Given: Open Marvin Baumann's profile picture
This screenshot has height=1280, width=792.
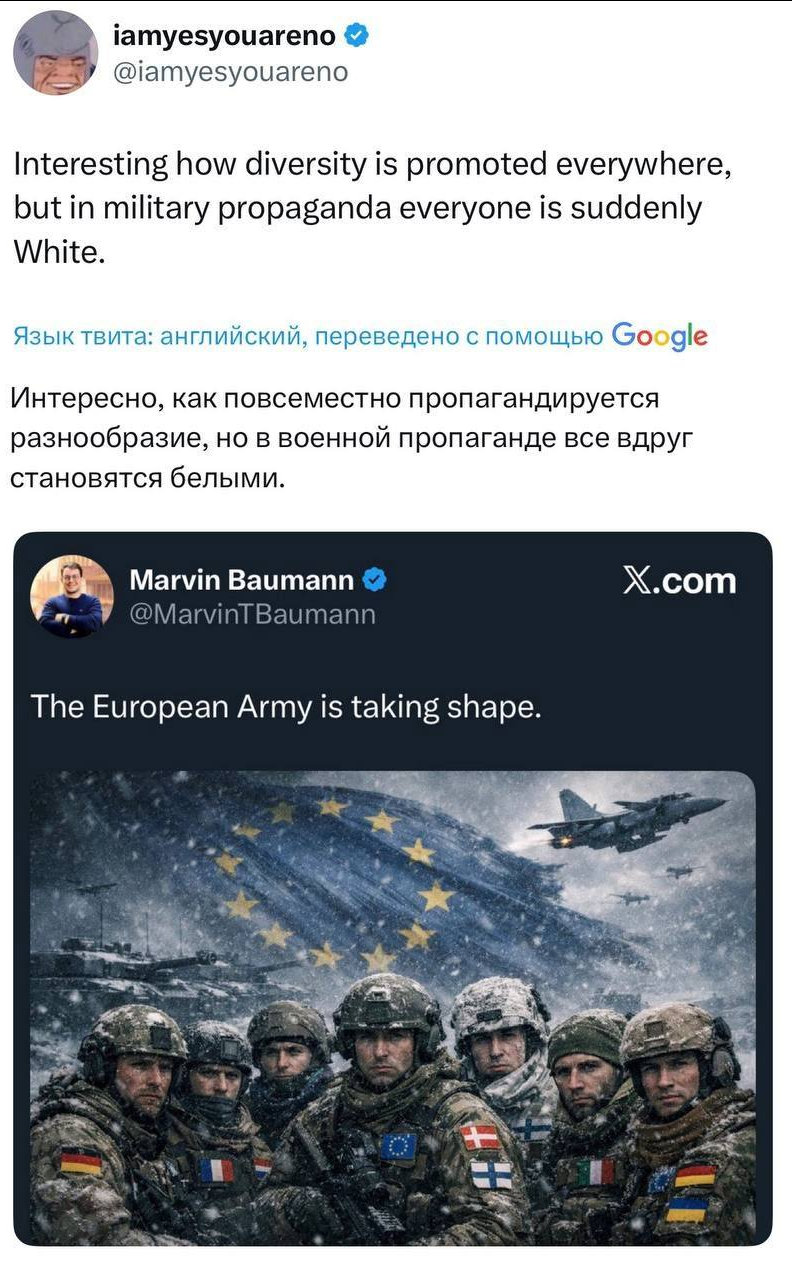Looking at the screenshot, I should (x=72, y=597).
